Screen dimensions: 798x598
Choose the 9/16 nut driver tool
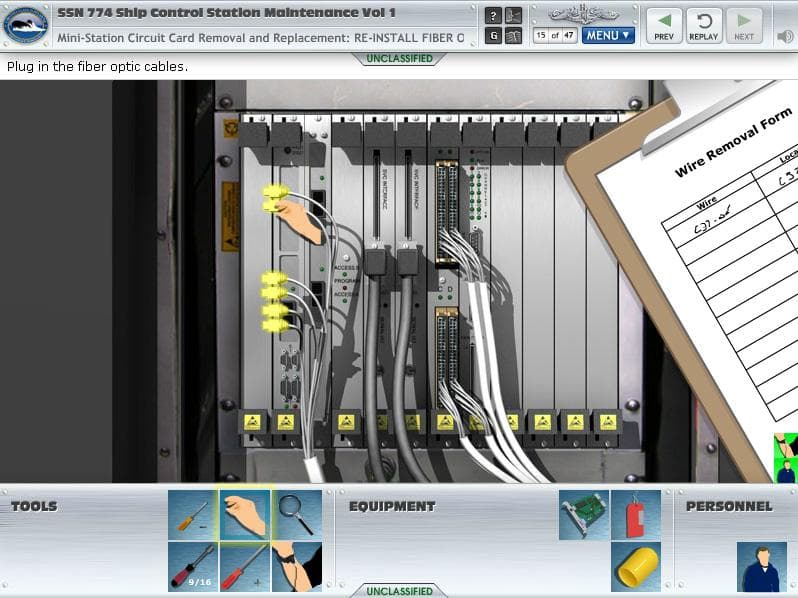[193, 567]
